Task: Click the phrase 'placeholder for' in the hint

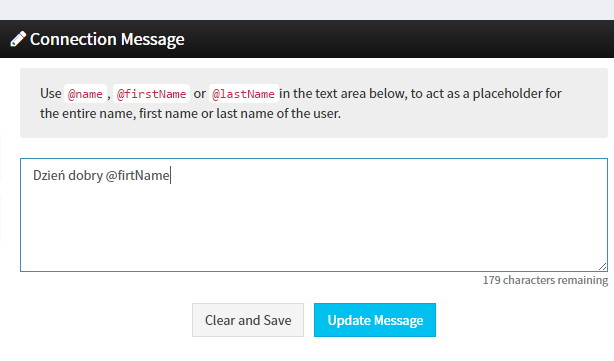Action: tap(517, 94)
